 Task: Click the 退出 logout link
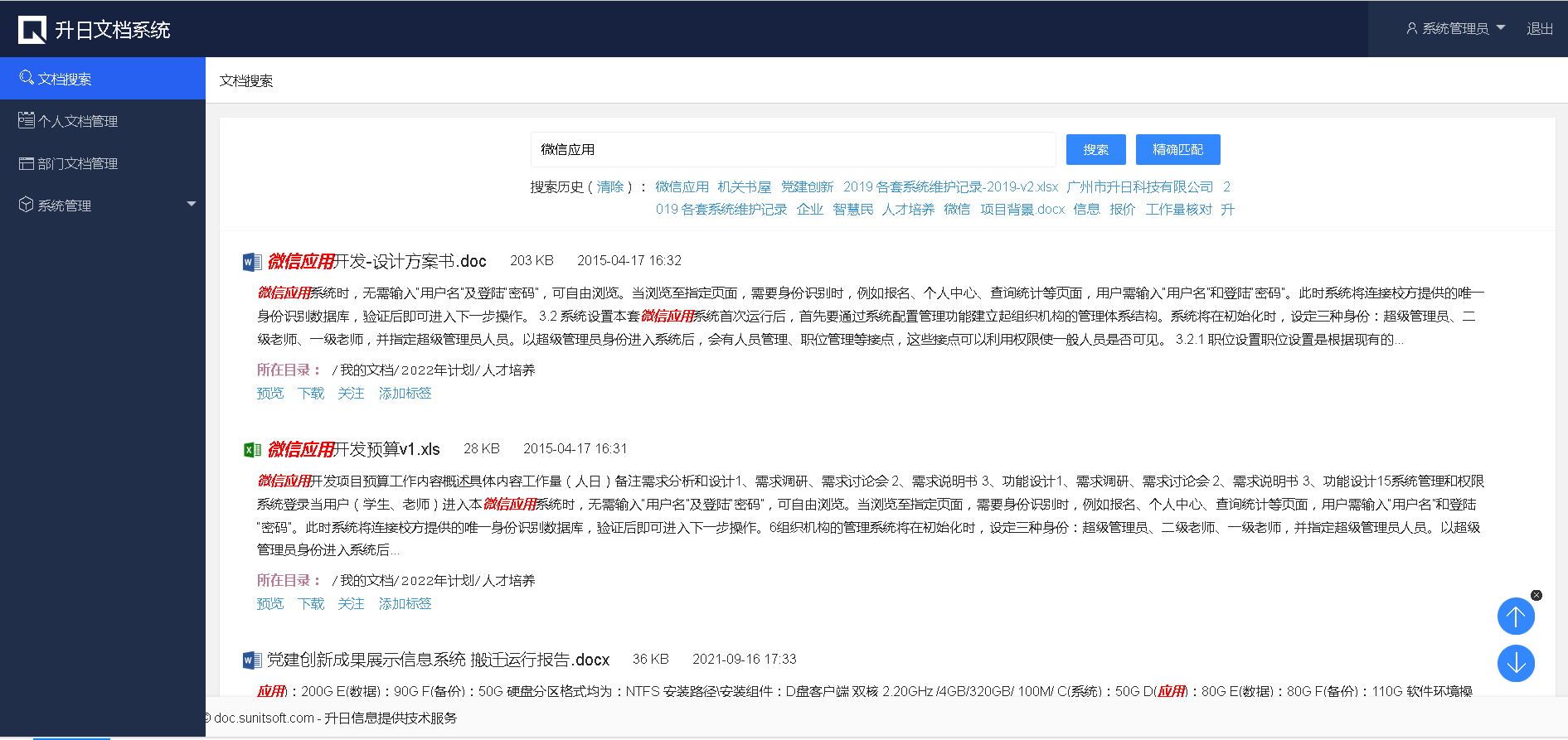pos(1540,28)
